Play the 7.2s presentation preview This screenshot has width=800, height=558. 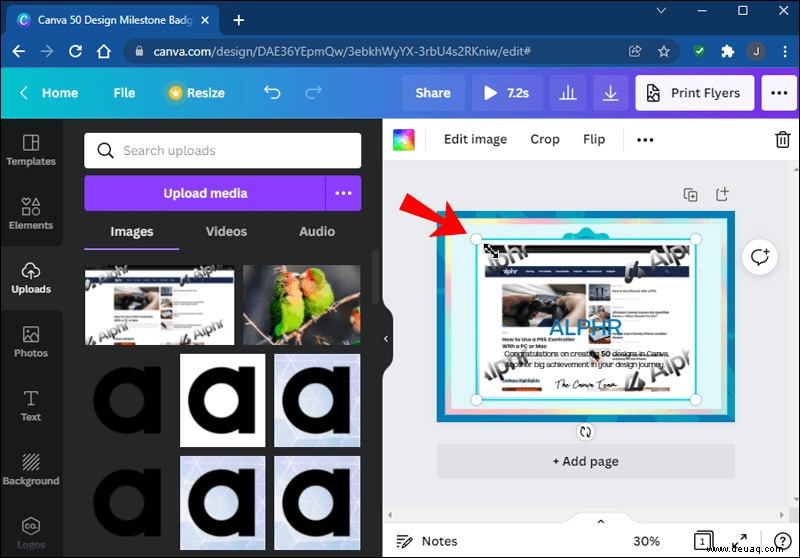click(507, 93)
